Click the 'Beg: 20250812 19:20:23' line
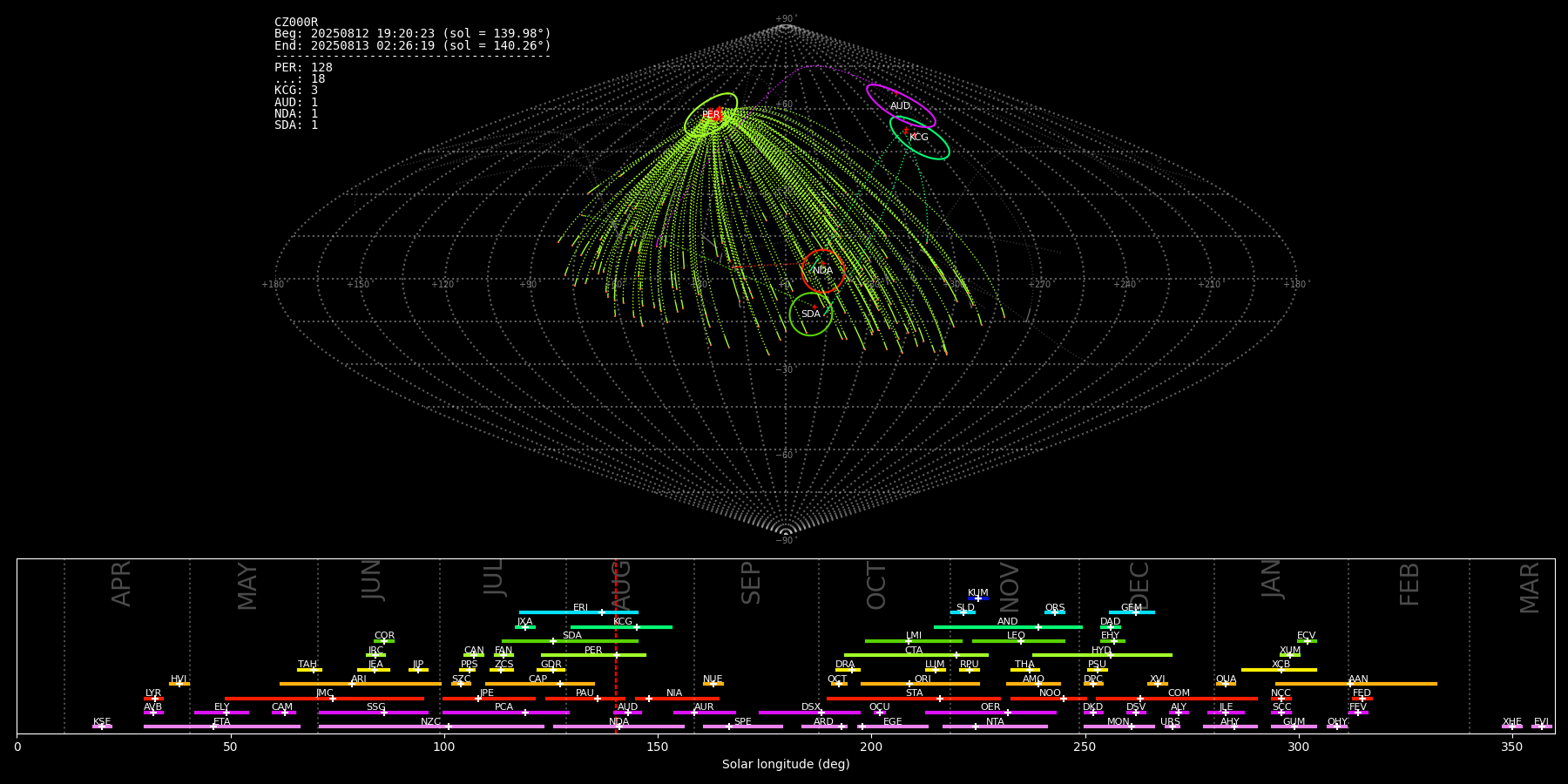The width and height of the screenshot is (1568, 784). [x=413, y=34]
